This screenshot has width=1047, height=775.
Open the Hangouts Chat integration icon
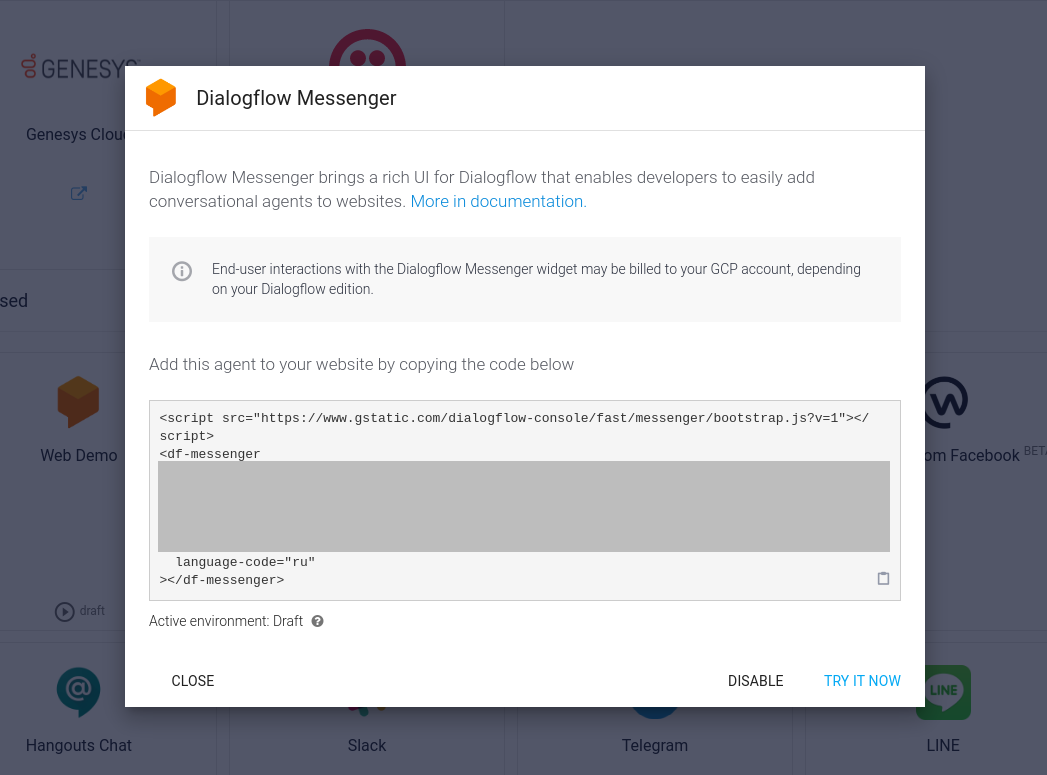(x=78, y=692)
